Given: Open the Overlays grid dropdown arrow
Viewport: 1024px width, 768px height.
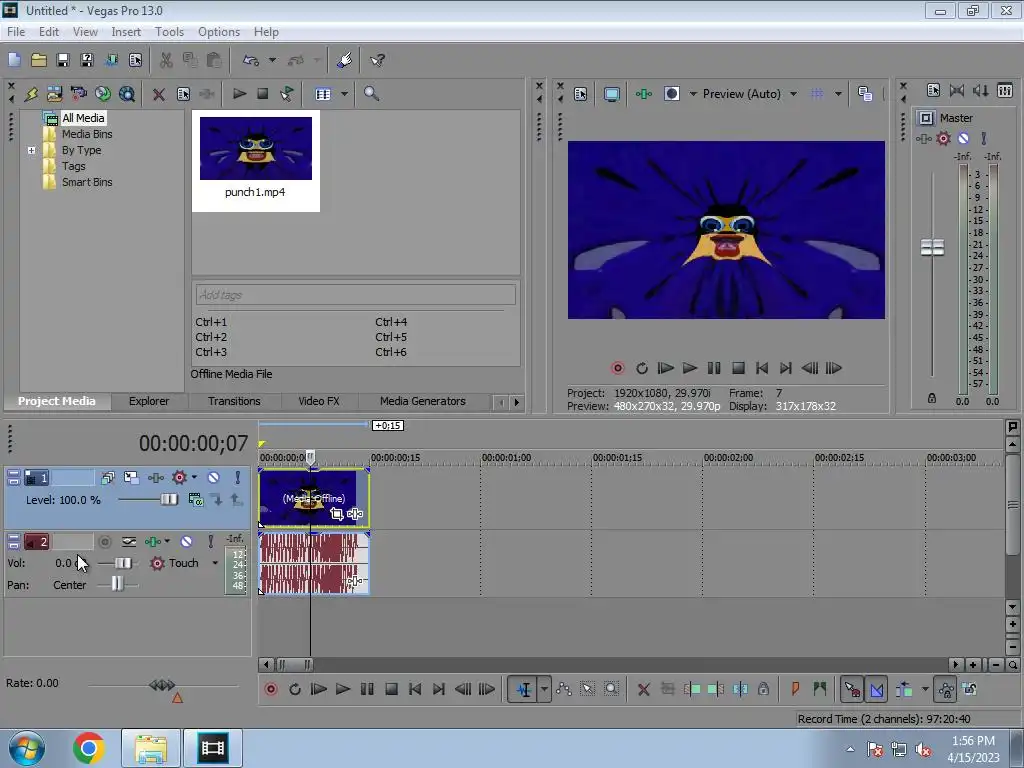Looking at the screenshot, I should coord(839,94).
